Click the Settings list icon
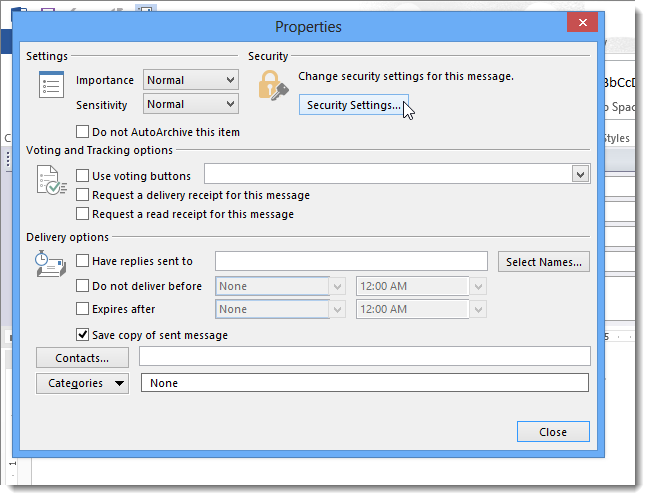The height and width of the screenshot is (500, 650). [x=51, y=85]
